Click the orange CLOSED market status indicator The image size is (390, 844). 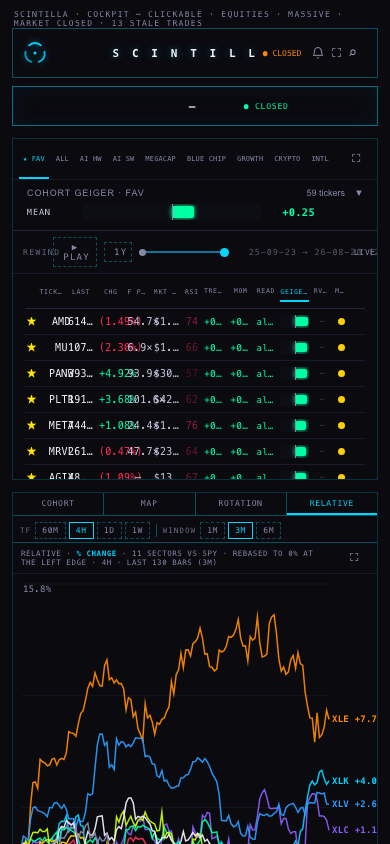pyautogui.click(x=282, y=53)
